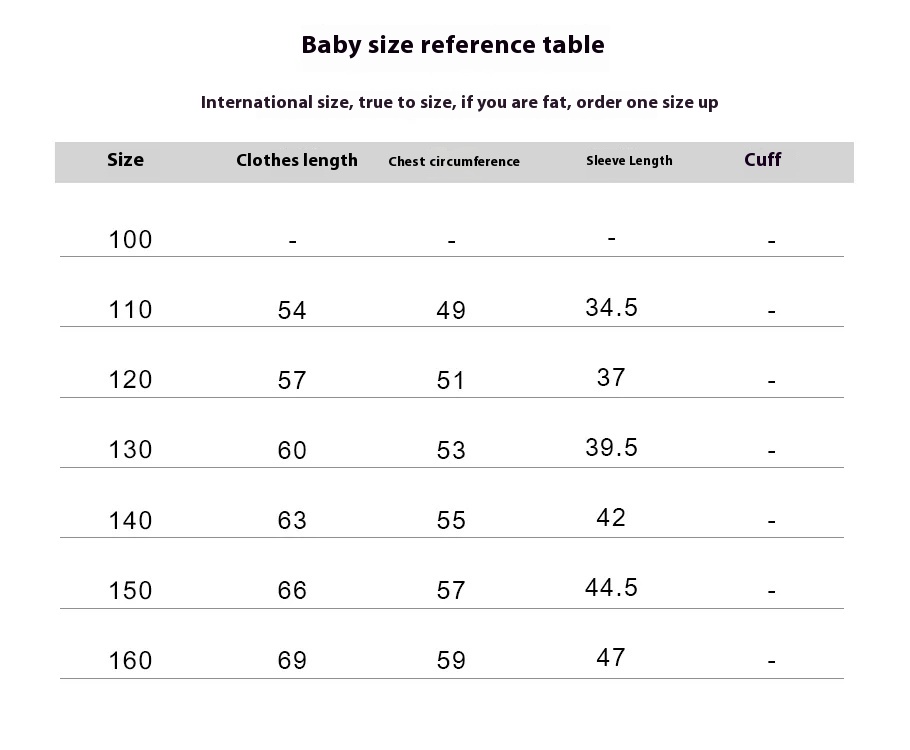Select the 'Clothes length' column header
The width and height of the screenshot is (910, 750).
click(297, 161)
